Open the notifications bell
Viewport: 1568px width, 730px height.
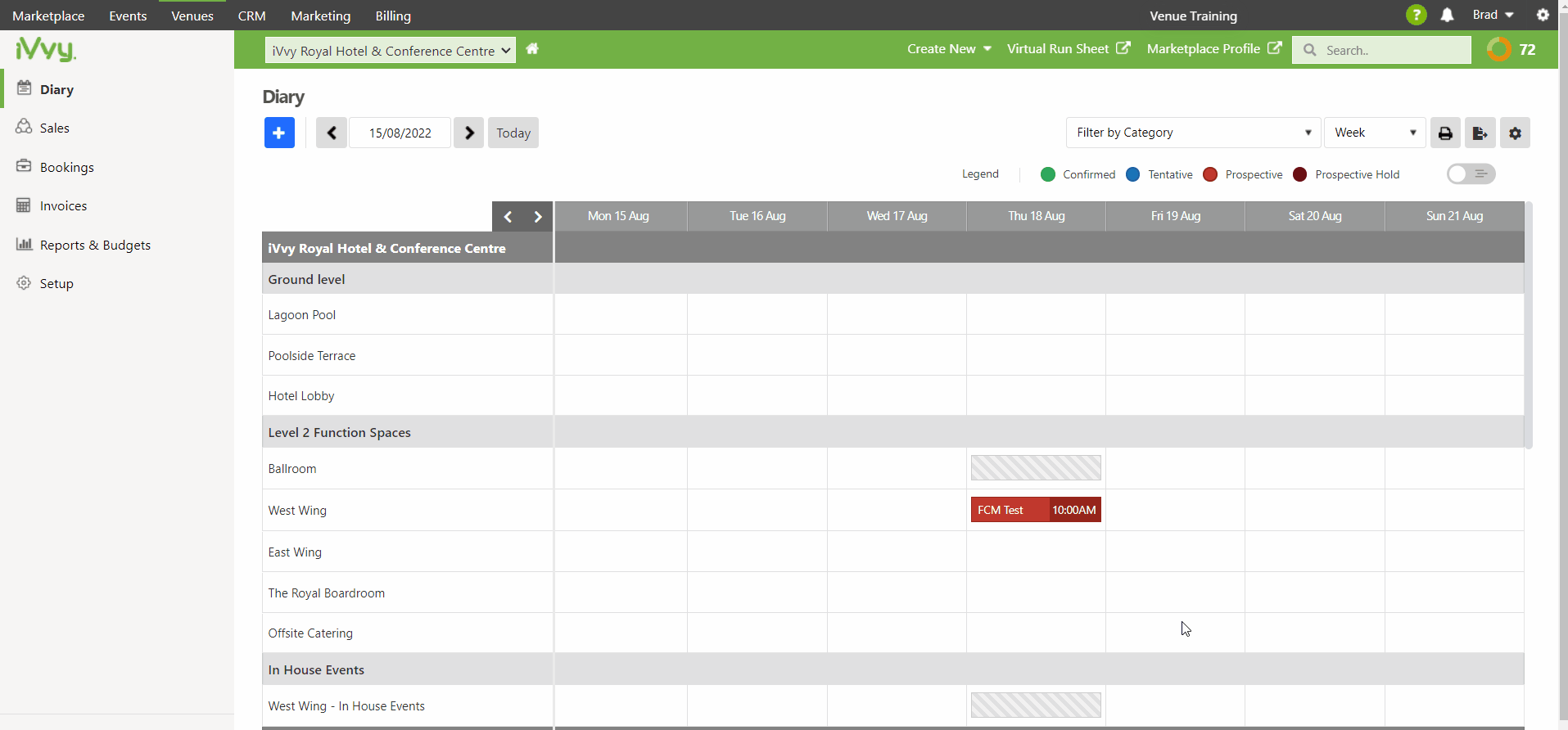tap(1447, 15)
